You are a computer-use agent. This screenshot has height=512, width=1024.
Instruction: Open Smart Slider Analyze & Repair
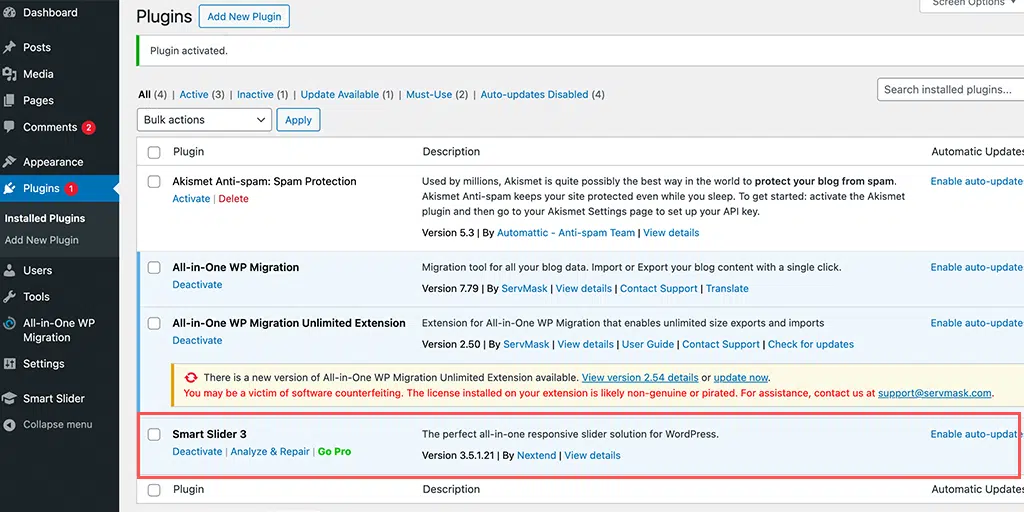(x=270, y=451)
